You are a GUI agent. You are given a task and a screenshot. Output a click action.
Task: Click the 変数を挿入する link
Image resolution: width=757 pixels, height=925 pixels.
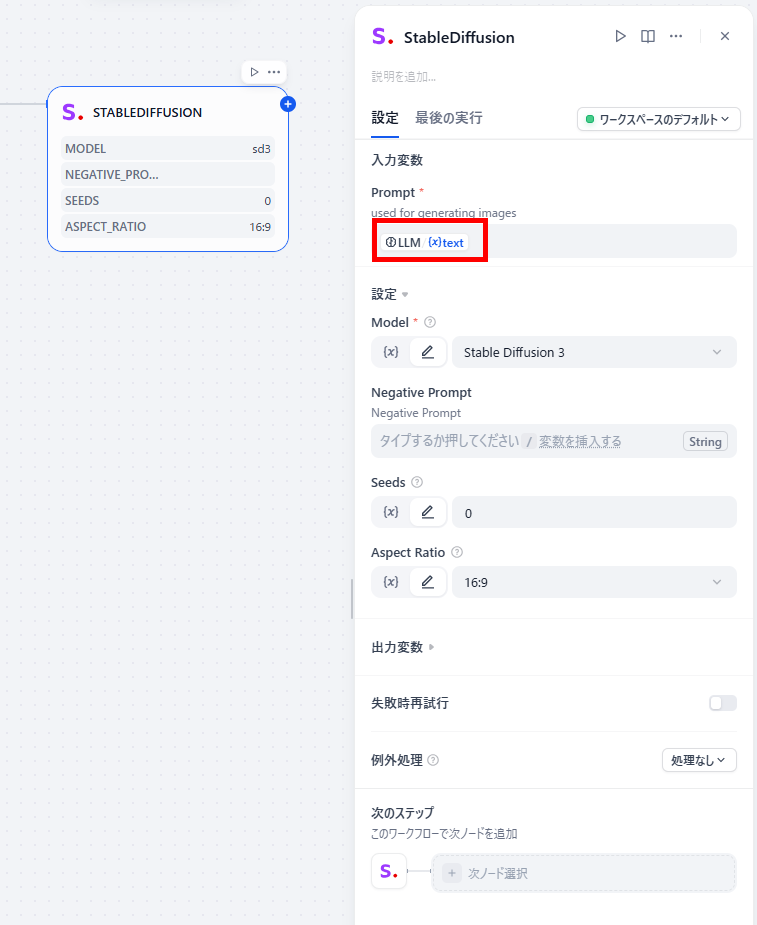click(580, 441)
